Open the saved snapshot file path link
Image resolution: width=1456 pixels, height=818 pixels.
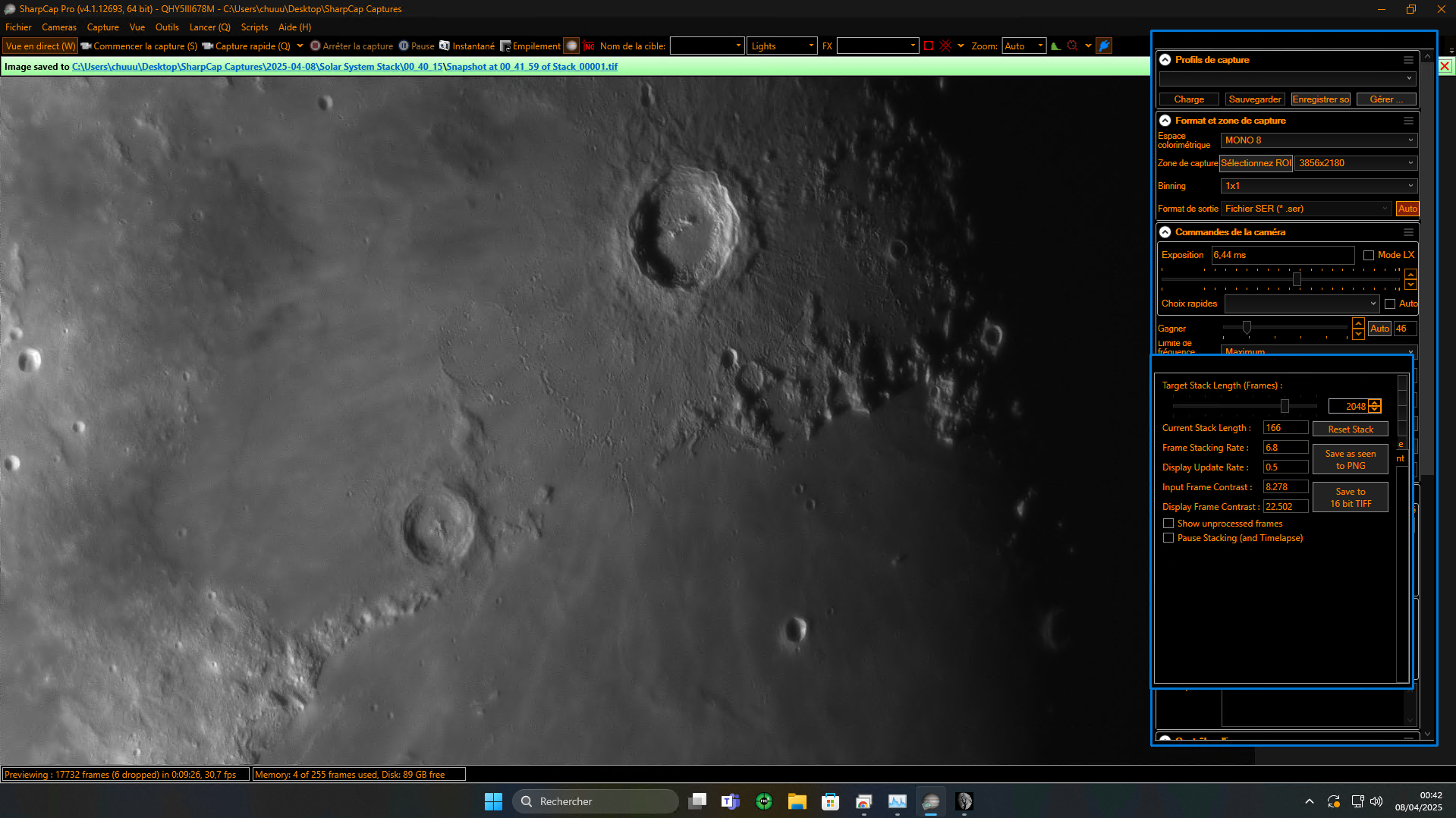coord(344,67)
